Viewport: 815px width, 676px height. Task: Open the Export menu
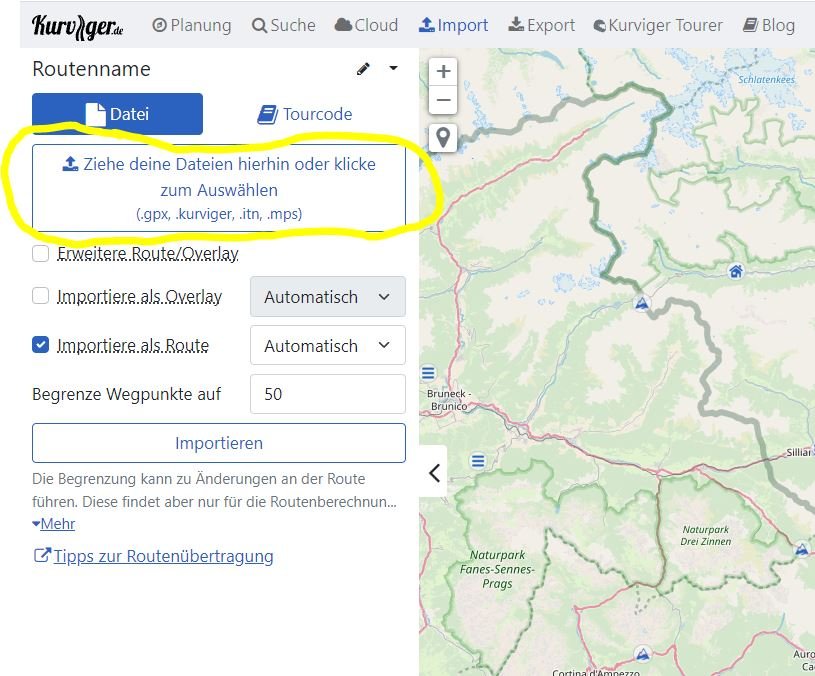pos(541,25)
